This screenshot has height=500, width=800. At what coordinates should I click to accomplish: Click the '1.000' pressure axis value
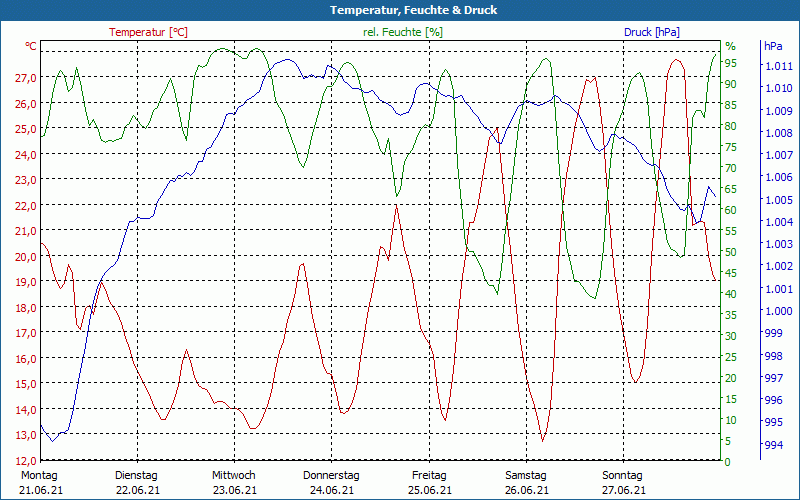pos(778,310)
